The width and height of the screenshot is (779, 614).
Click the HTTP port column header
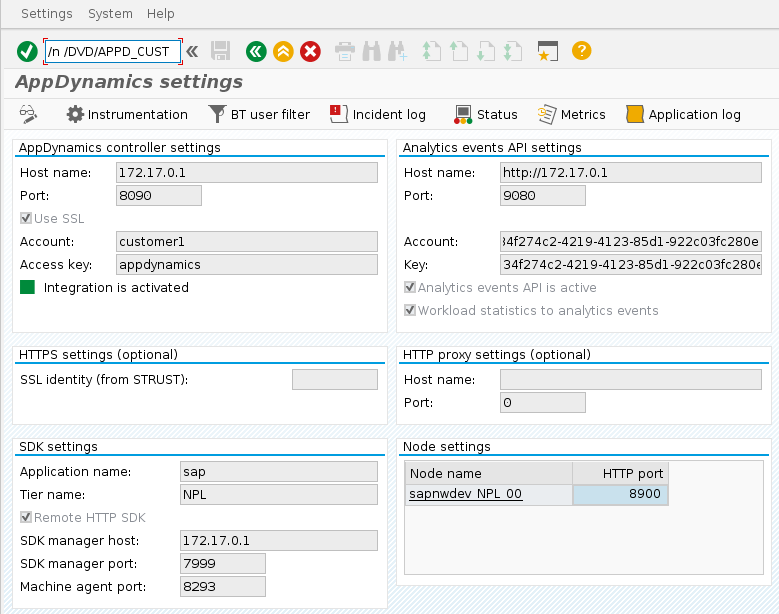(x=620, y=473)
